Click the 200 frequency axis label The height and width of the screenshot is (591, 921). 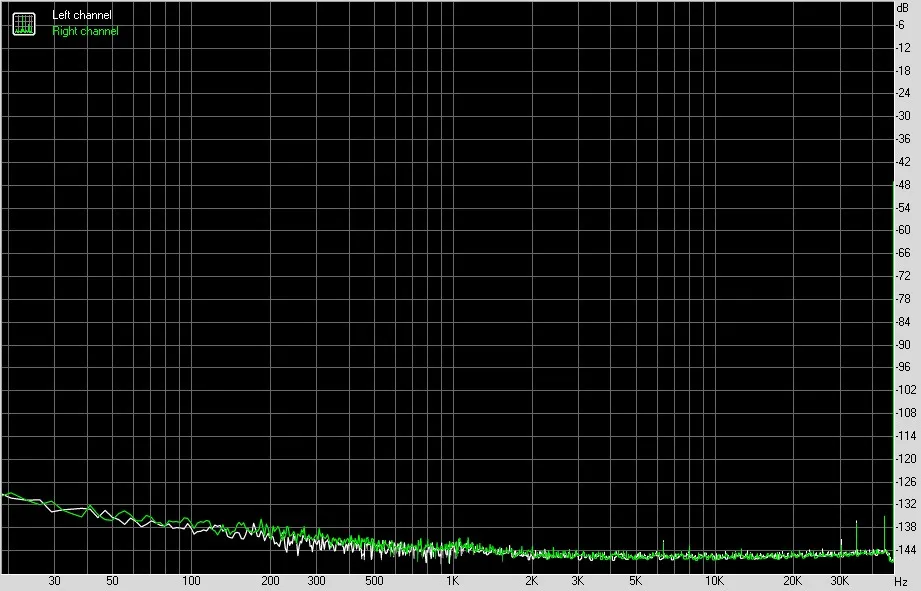click(270, 581)
